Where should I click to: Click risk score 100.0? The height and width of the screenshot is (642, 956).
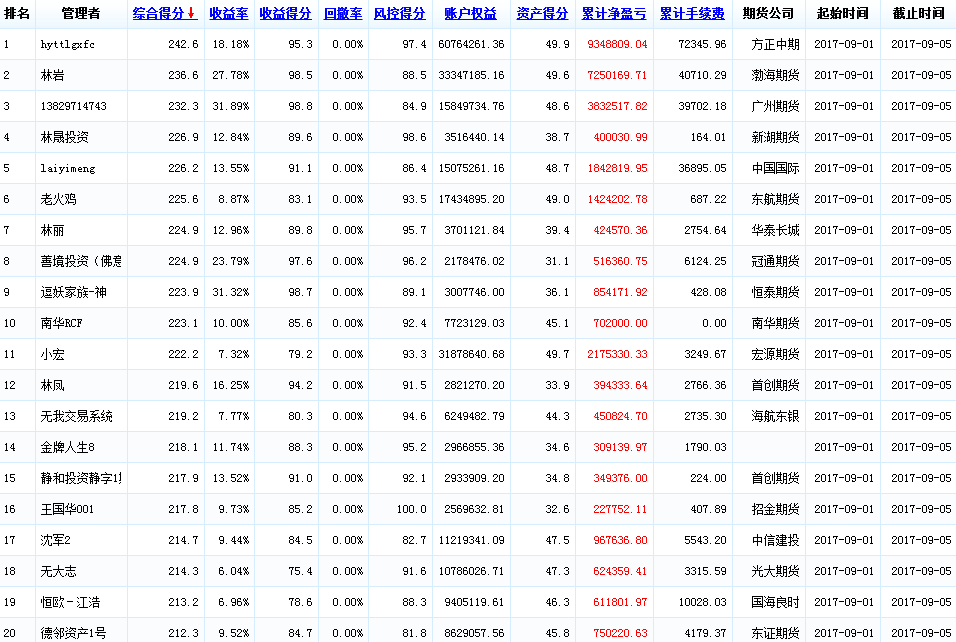tap(412, 509)
